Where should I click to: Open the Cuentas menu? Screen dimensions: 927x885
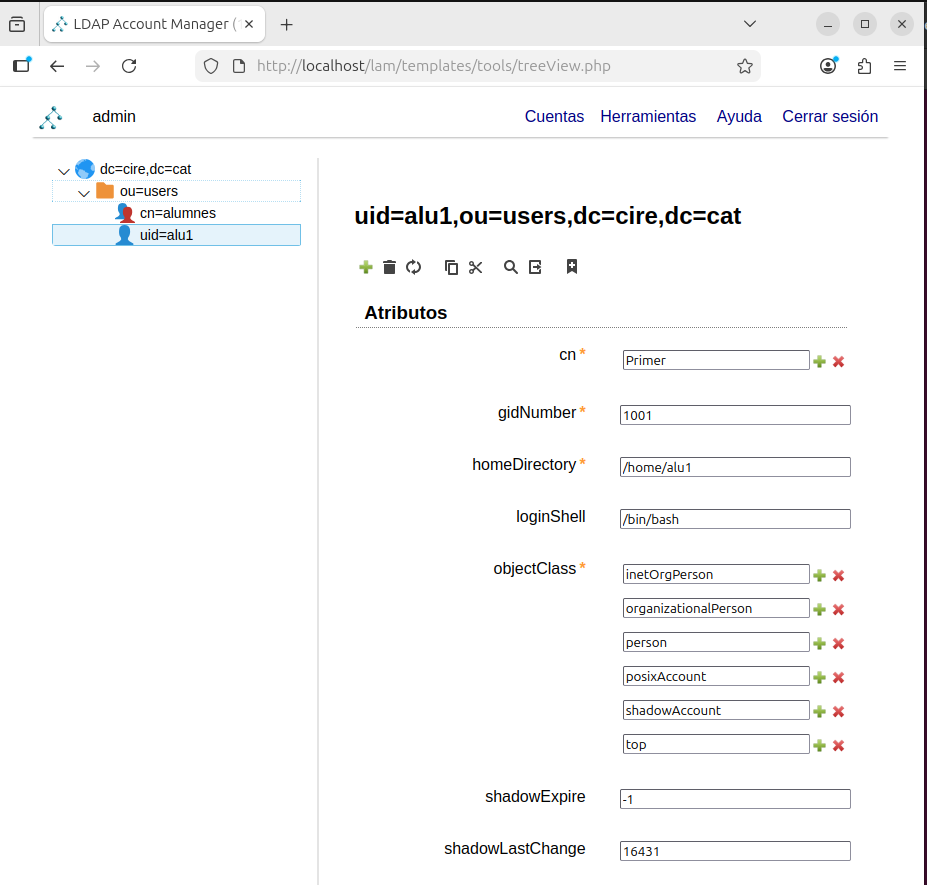point(554,117)
